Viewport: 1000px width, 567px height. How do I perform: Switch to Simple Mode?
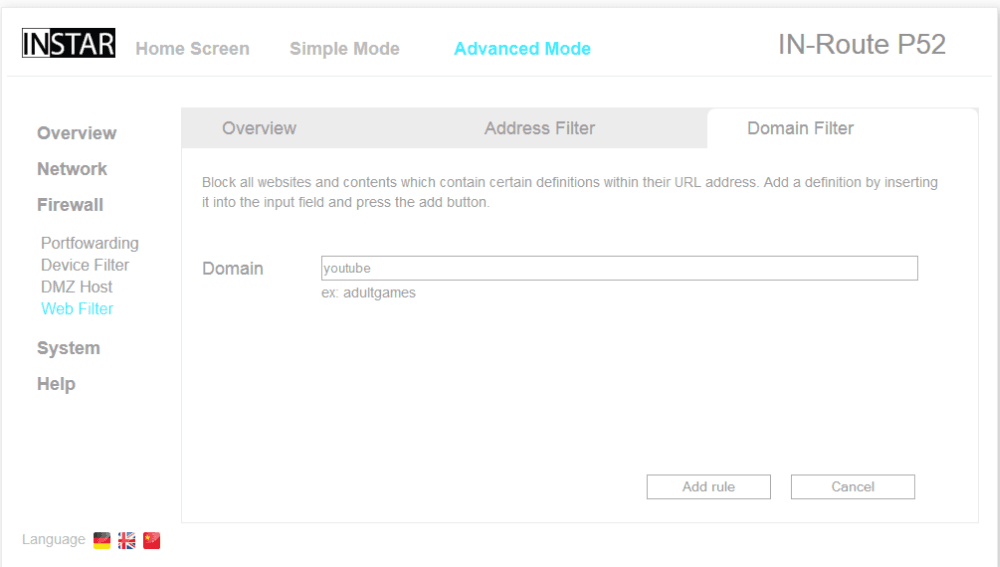click(x=344, y=49)
